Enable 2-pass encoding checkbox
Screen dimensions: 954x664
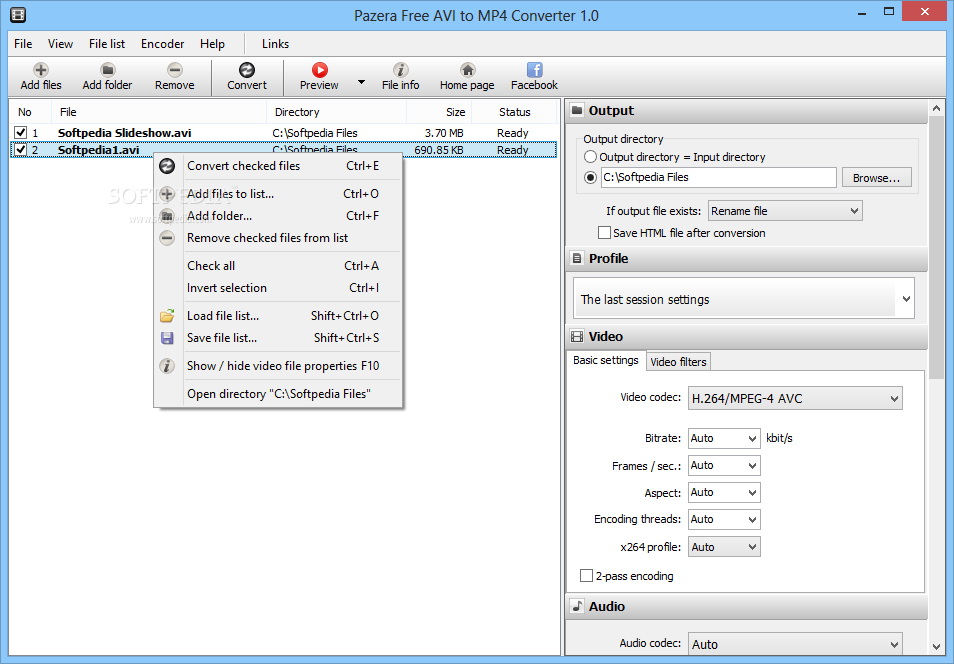pyautogui.click(x=586, y=575)
